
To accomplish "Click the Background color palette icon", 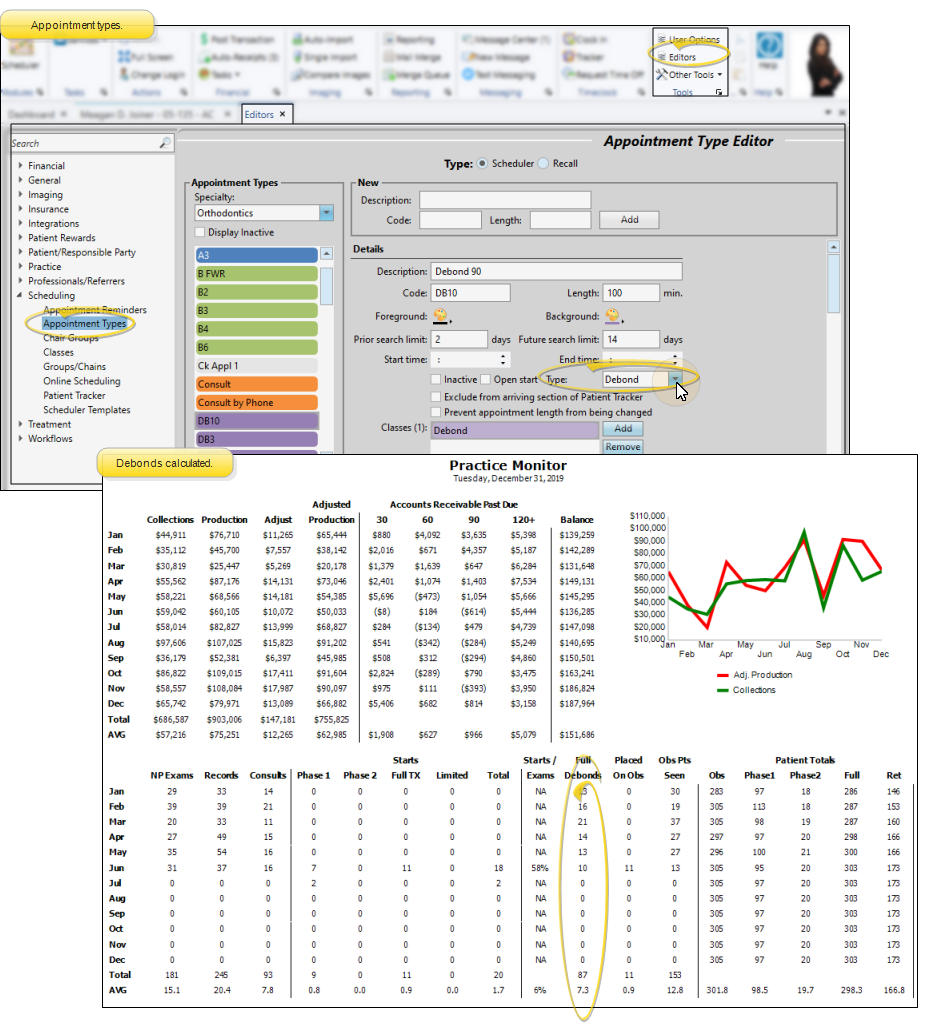I will click(612, 317).
